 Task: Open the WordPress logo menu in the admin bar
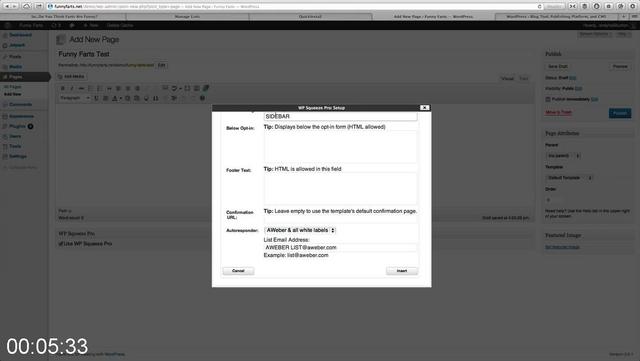point(7,25)
